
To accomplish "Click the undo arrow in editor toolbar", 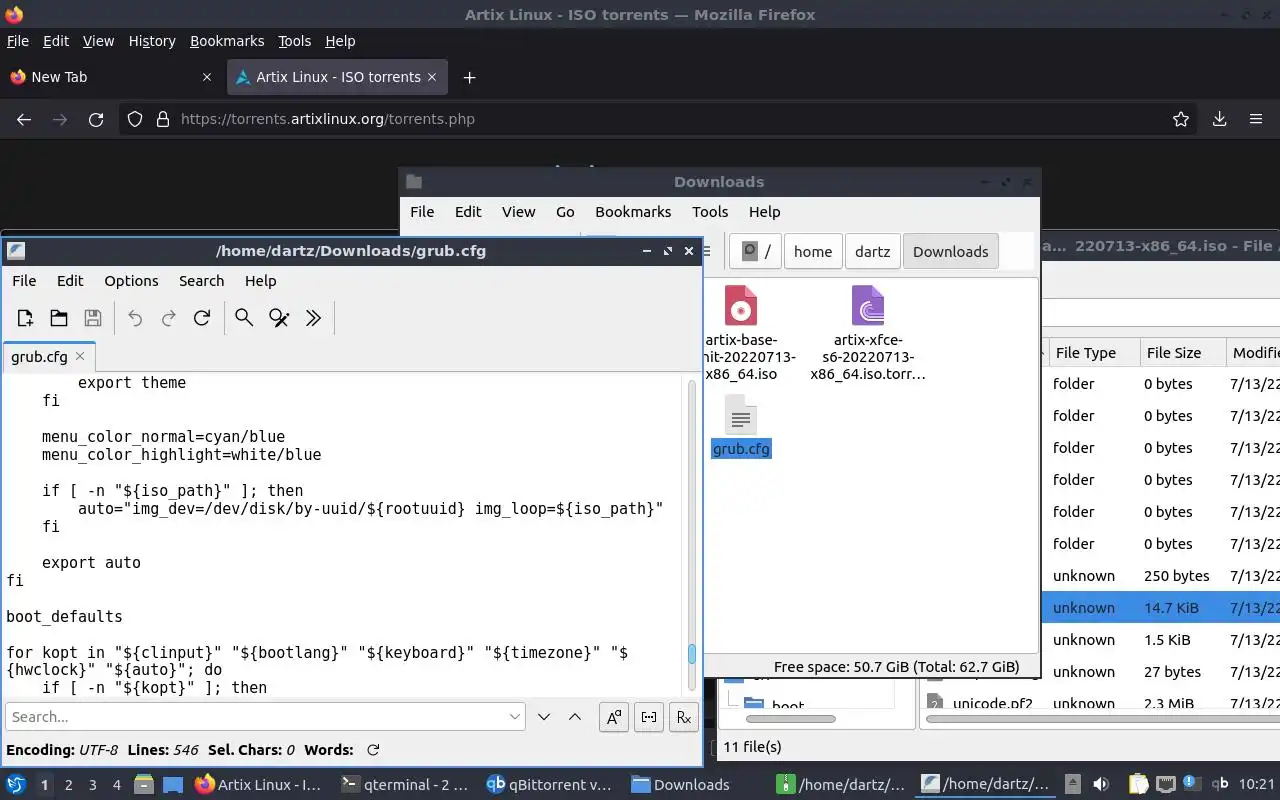I will (135, 318).
